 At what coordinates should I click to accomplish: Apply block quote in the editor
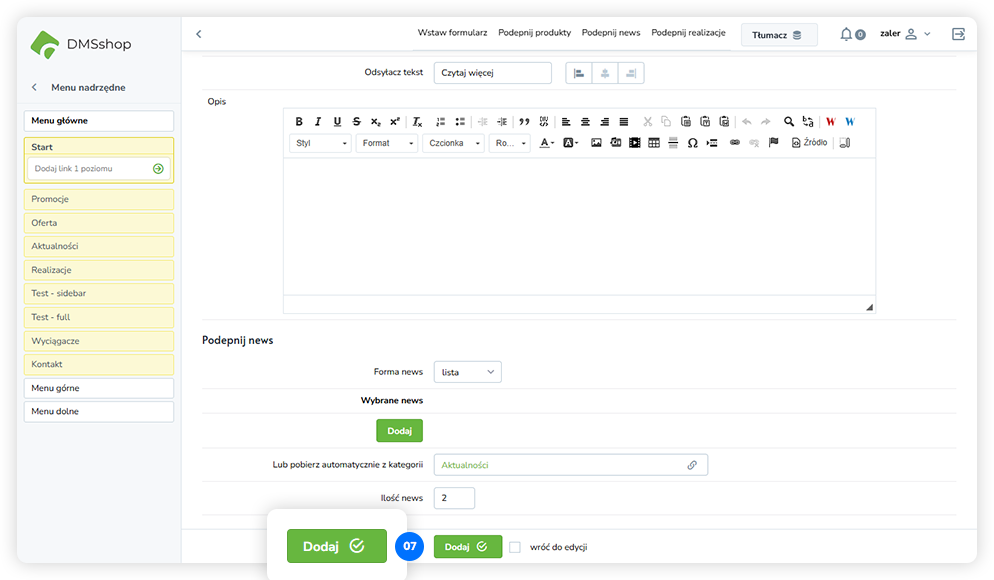pyautogui.click(x=524, y=122)
